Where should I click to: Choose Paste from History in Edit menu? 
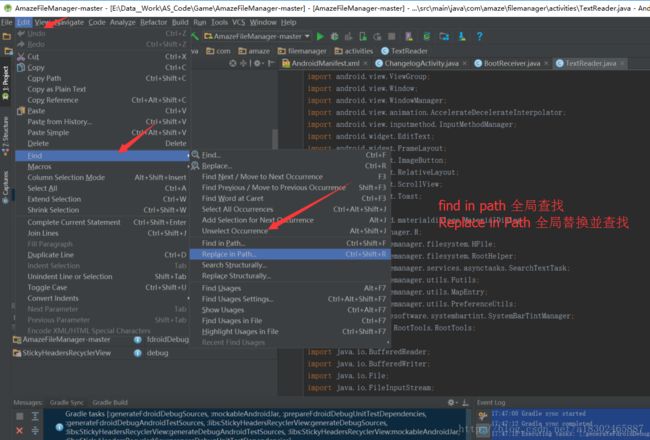(x=102, y=122)
